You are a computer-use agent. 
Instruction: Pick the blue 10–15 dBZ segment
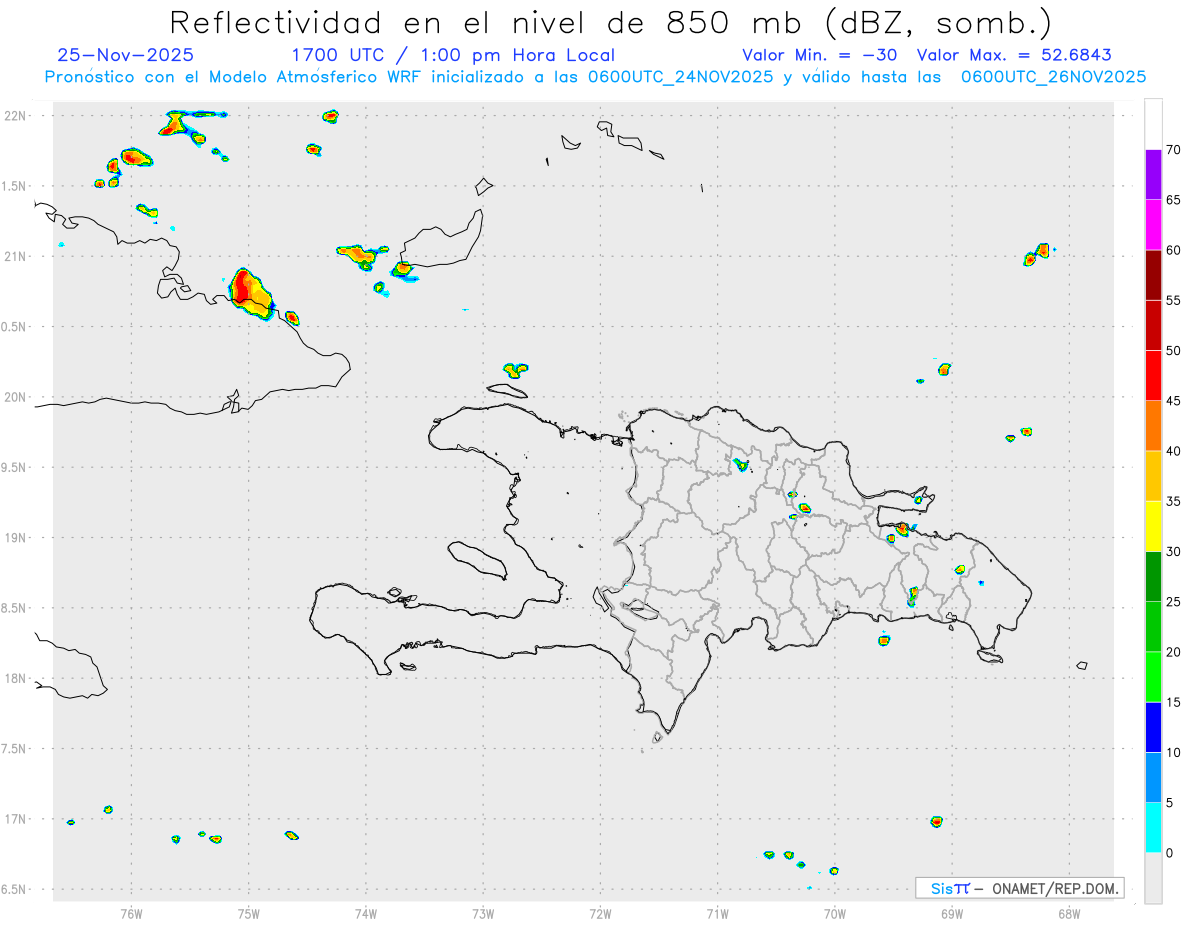1153,727
